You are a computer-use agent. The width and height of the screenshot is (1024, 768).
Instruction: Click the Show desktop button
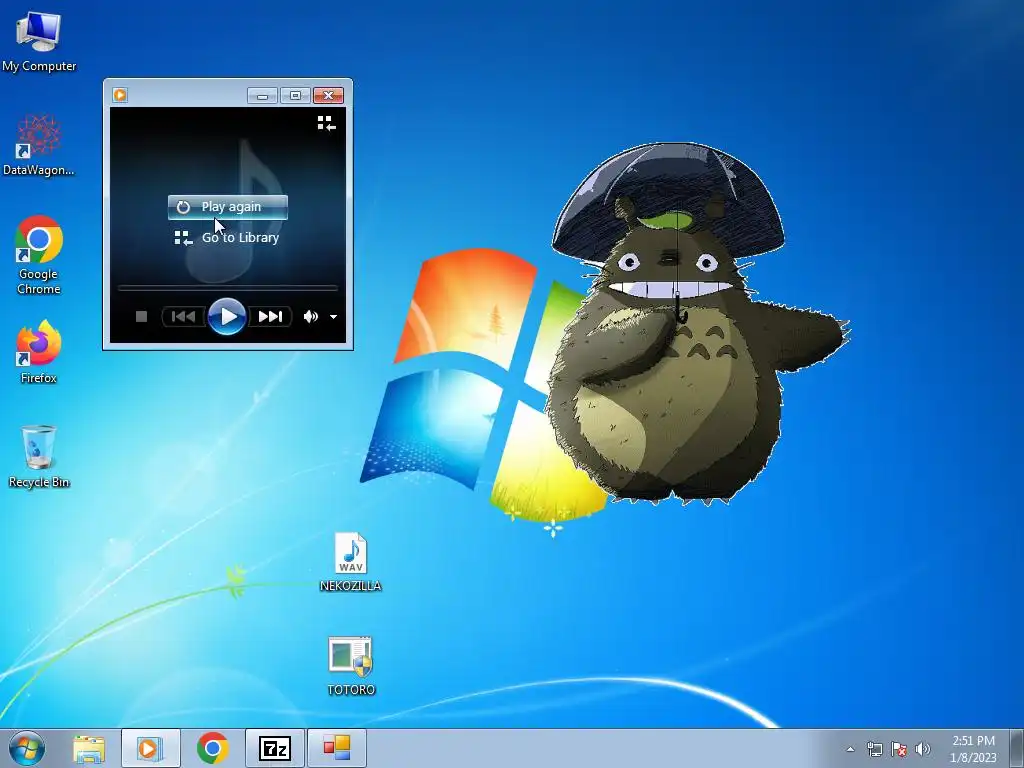point(1016,748)
